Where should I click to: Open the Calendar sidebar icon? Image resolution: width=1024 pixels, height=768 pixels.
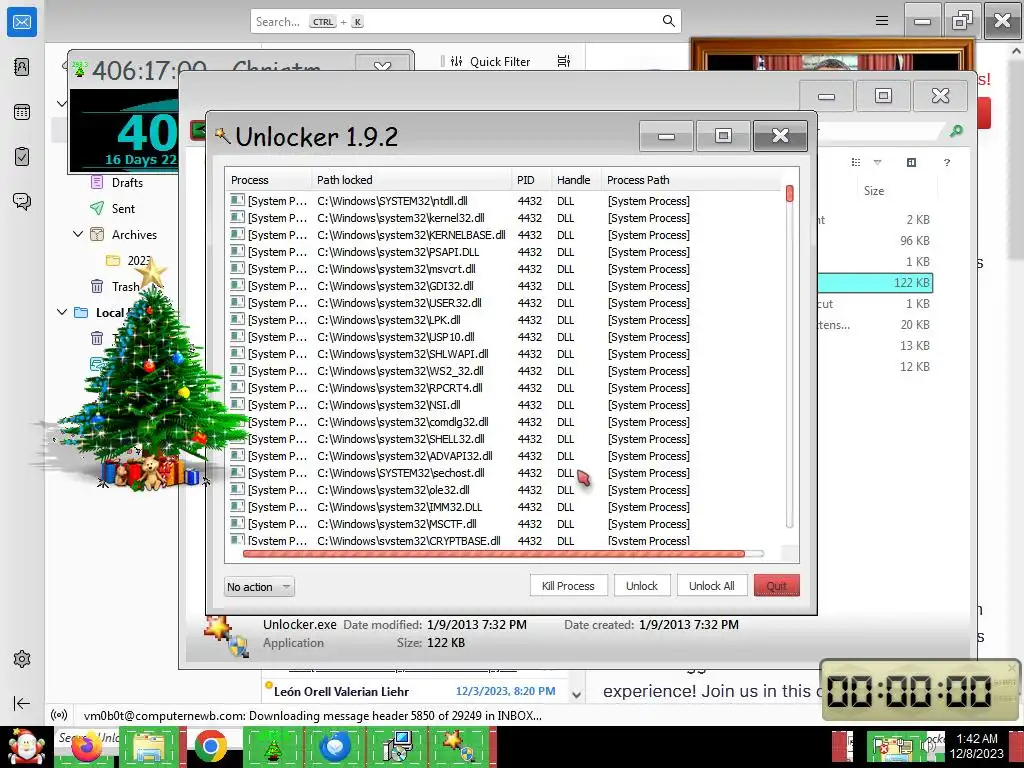coord(22,112)
